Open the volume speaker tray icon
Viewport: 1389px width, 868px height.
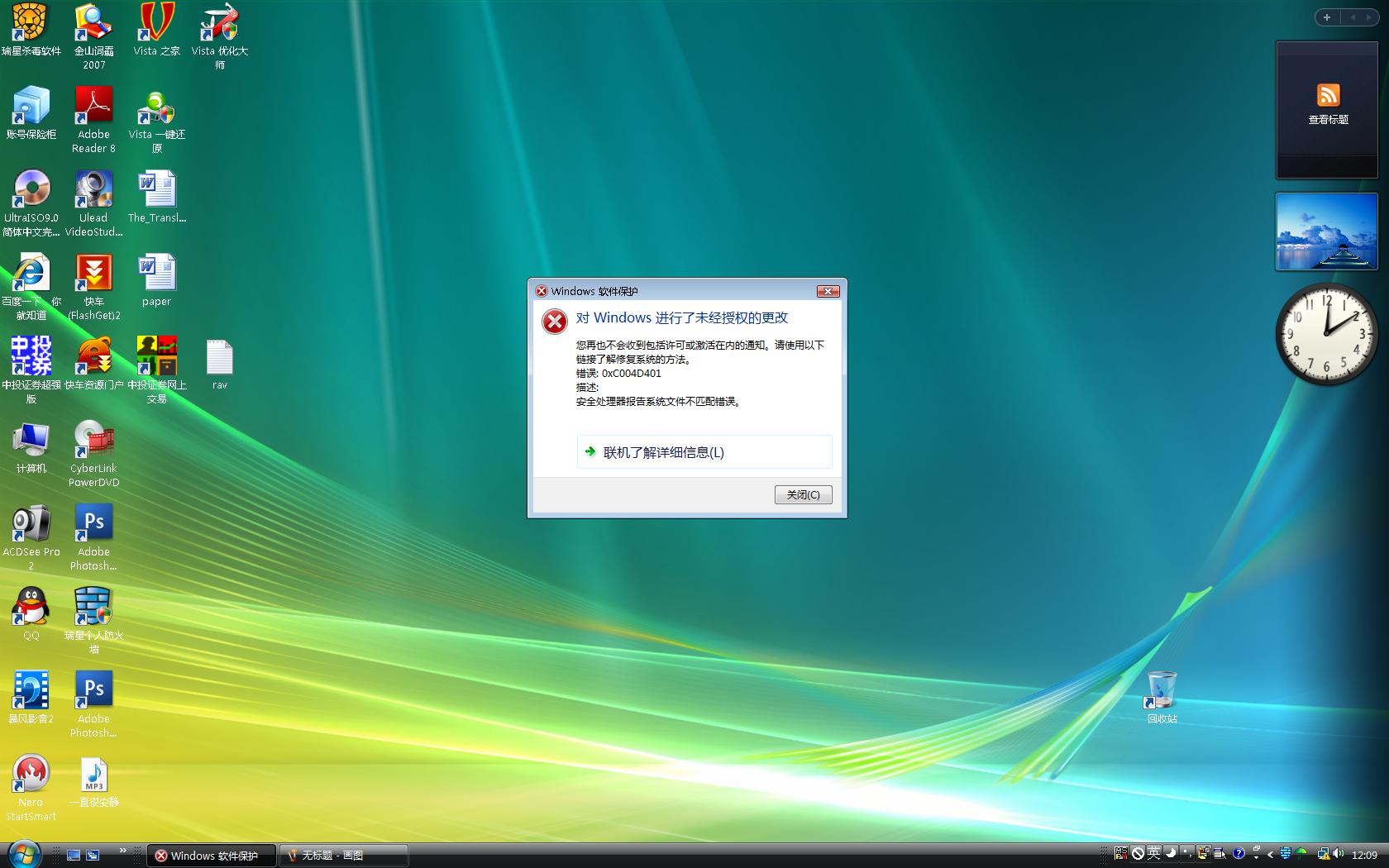pyautogui.click(x=1337, y=854)
